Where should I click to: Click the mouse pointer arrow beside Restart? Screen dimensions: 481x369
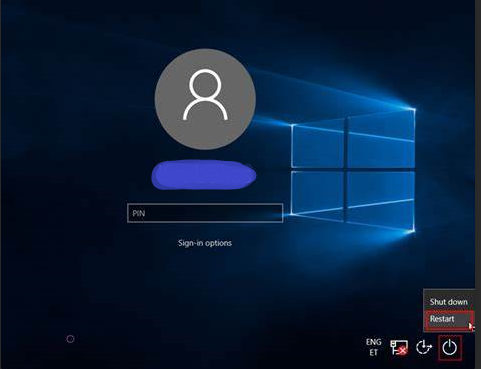tap(471, 326)
